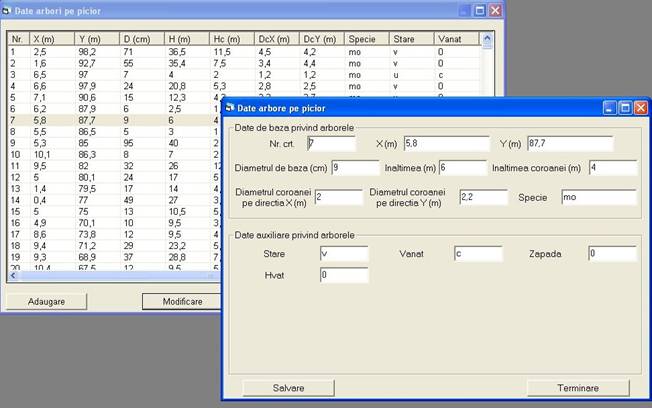Click the table's scroll up arrow
The height and width of the screenshot is (408, 652).
(x=487, y=39)
